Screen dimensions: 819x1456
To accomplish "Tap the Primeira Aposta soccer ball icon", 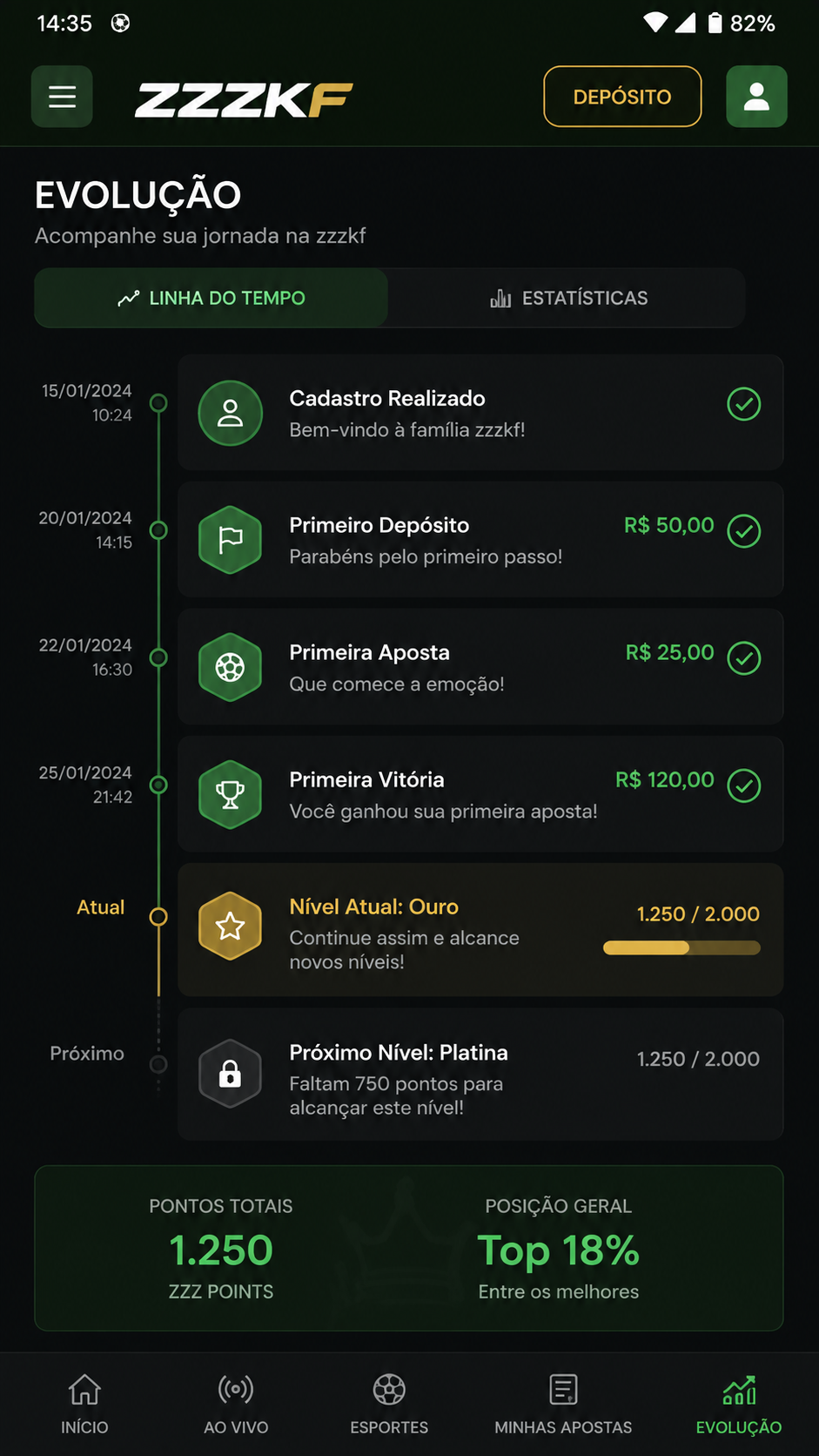I will tap(231, 667).
